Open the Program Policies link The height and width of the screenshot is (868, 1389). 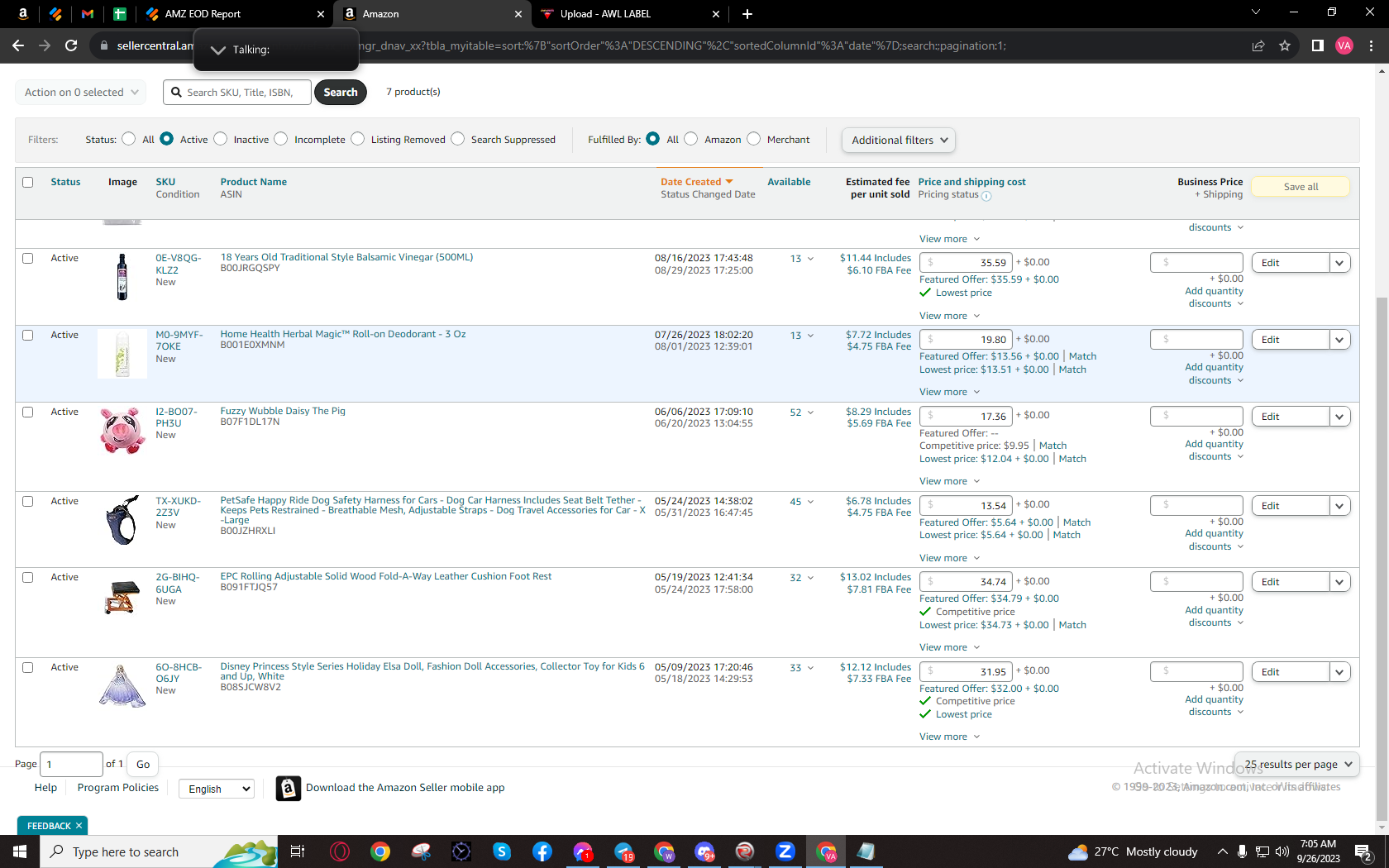(118, 788)
